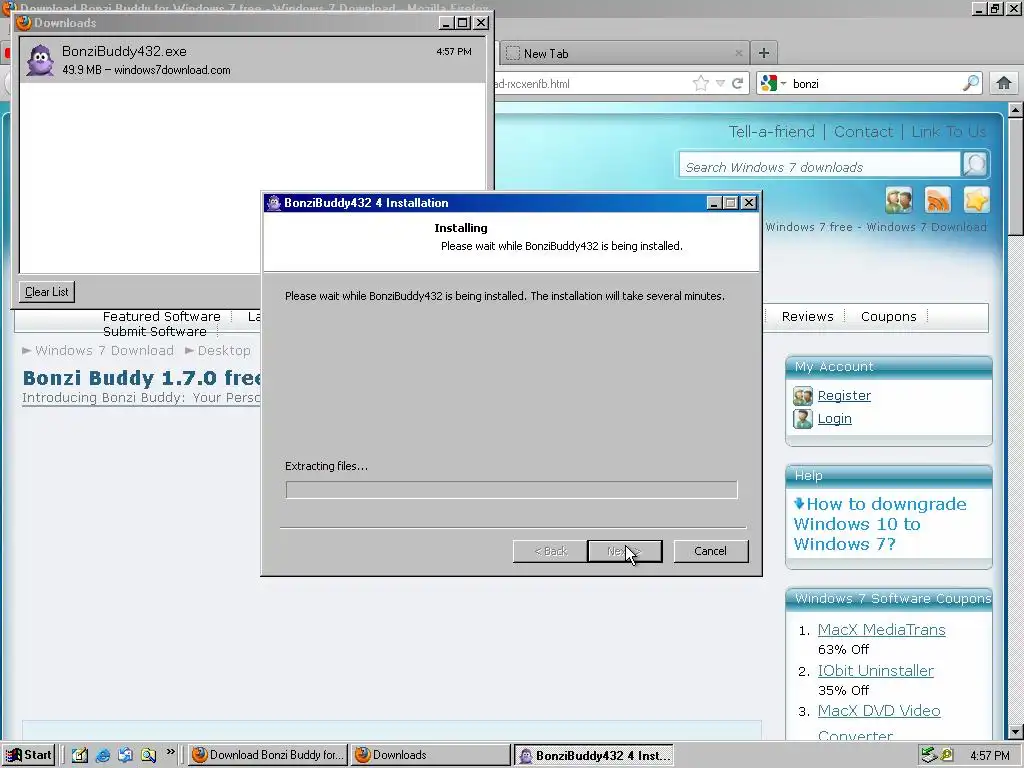Screen dimensions: 1024x768
Task: Click the Register user icon
Action: pos(803,396)
